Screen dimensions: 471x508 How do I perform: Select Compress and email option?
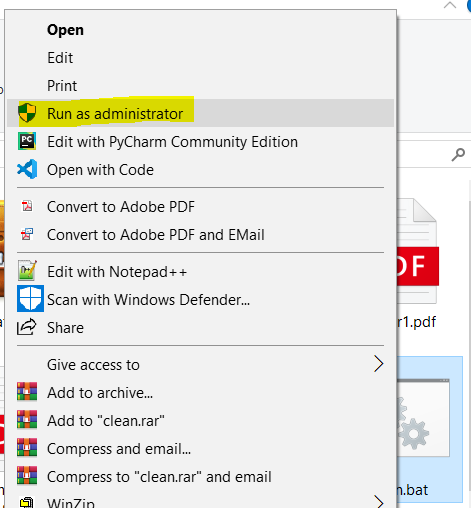[119, 449]
